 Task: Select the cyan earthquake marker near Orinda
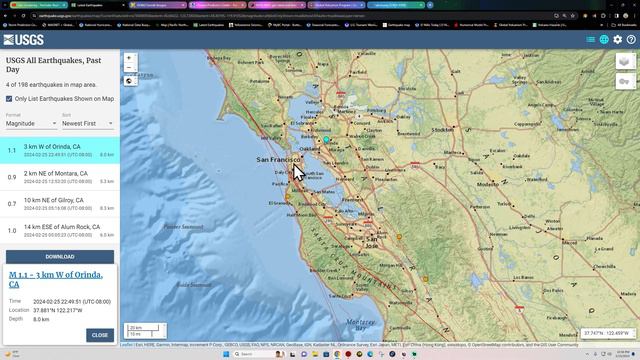326,140
